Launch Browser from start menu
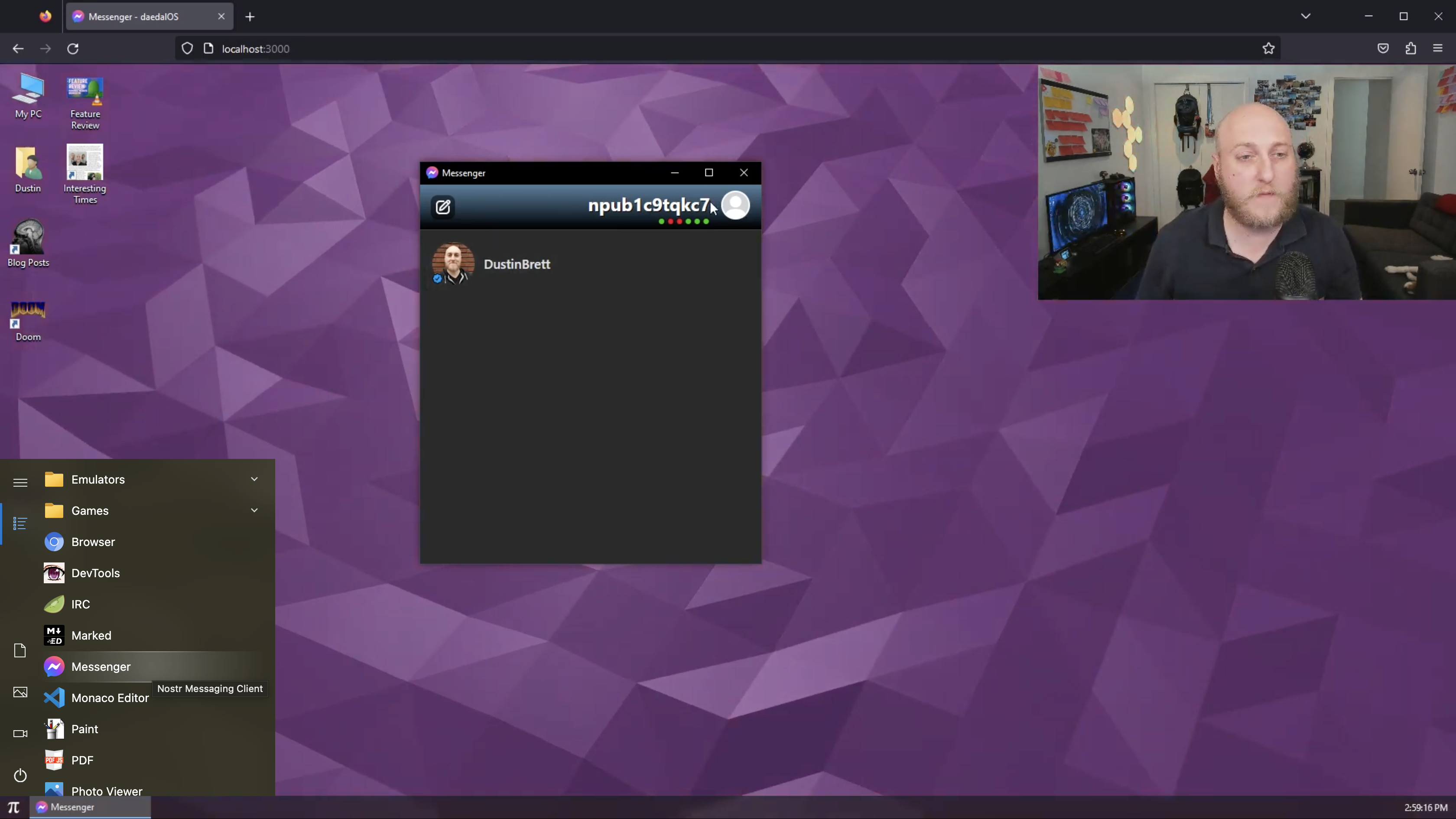 (93, 542)
